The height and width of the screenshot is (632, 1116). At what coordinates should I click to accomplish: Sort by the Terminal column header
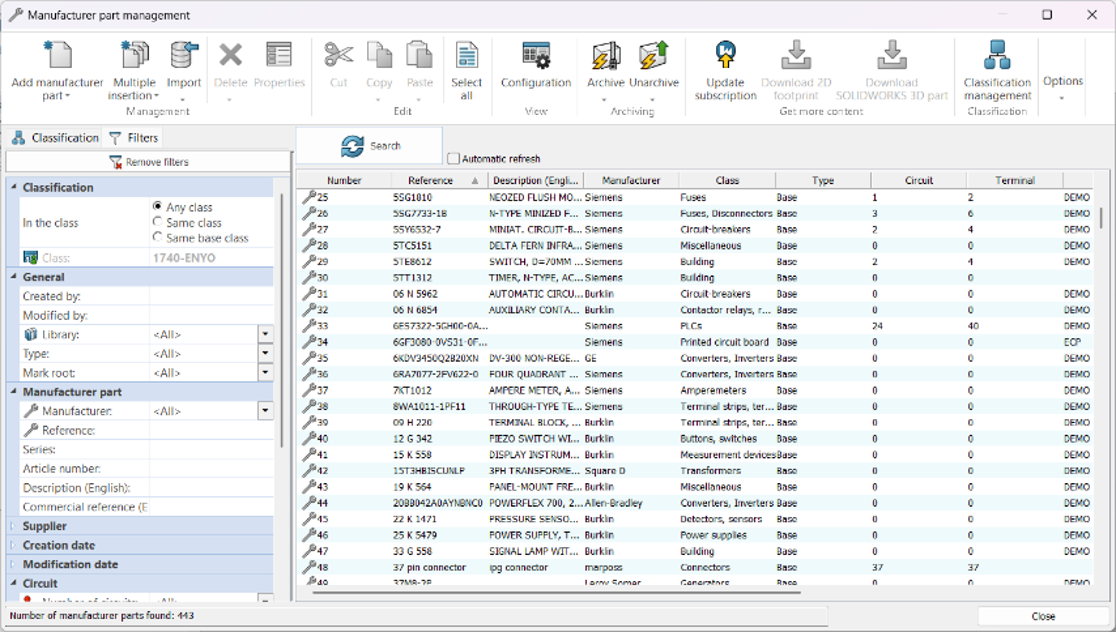coord(1014,180)
